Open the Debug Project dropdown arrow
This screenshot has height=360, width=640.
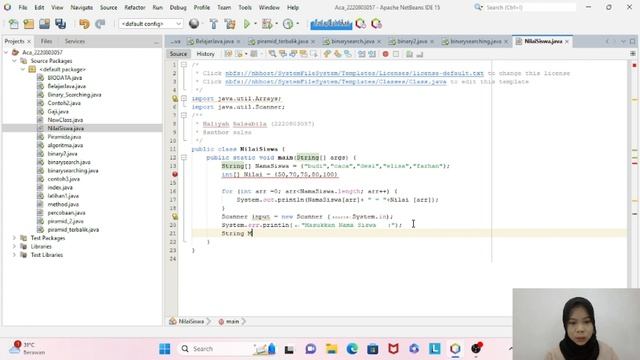tap(276, 24)
